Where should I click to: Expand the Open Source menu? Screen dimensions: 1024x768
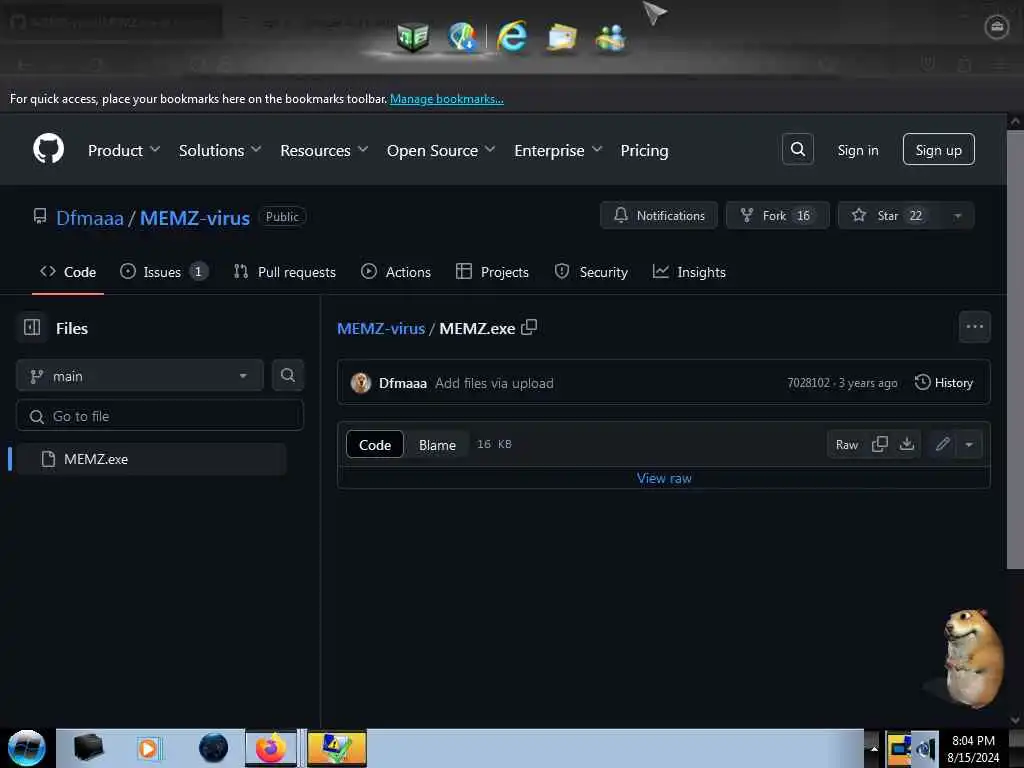[441, 150]
